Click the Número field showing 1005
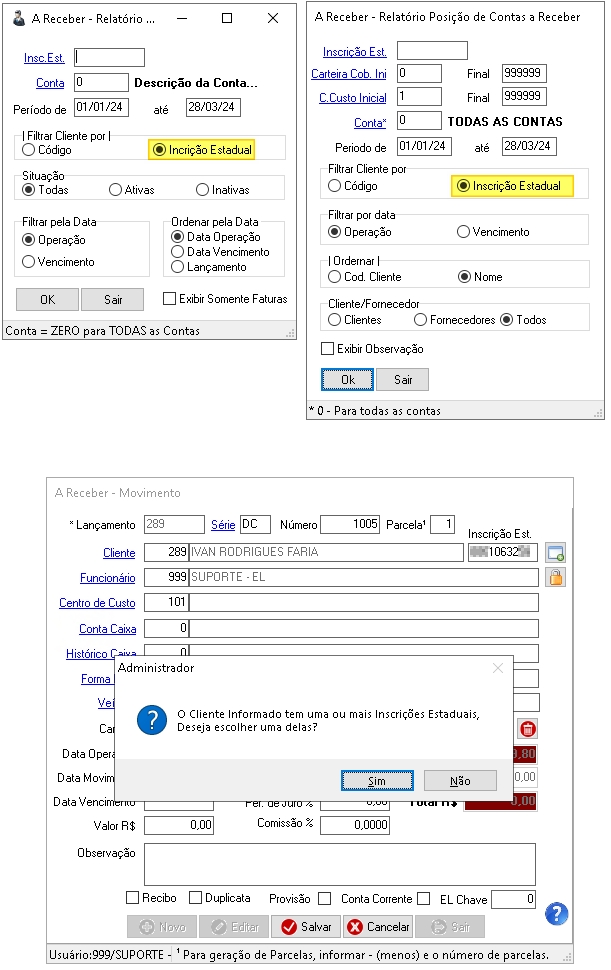 coord(350,524)
